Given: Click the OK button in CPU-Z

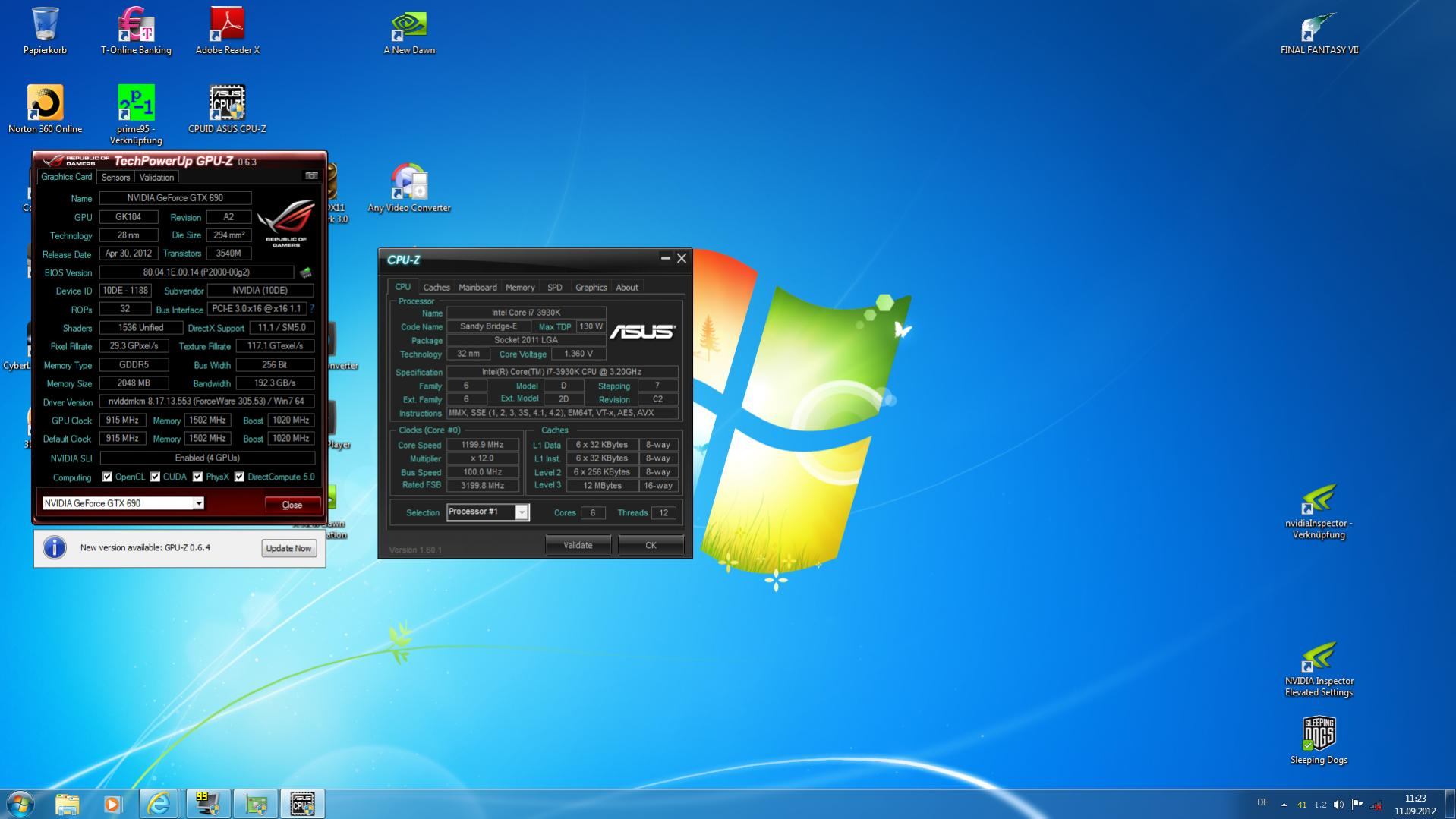Looking at the screenshot, I should coord(651,545).
